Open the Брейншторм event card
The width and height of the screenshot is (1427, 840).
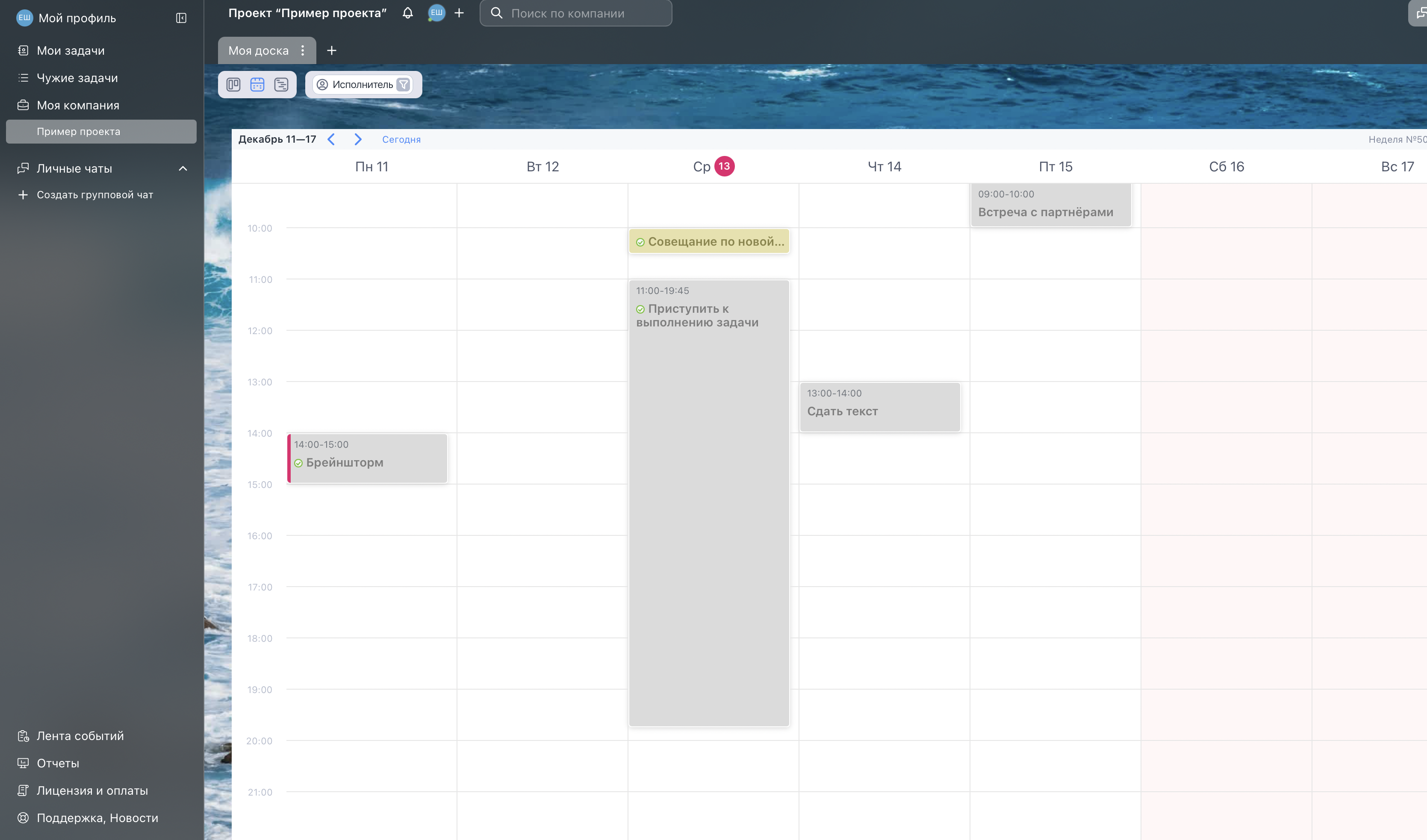(x=368, y=458)
